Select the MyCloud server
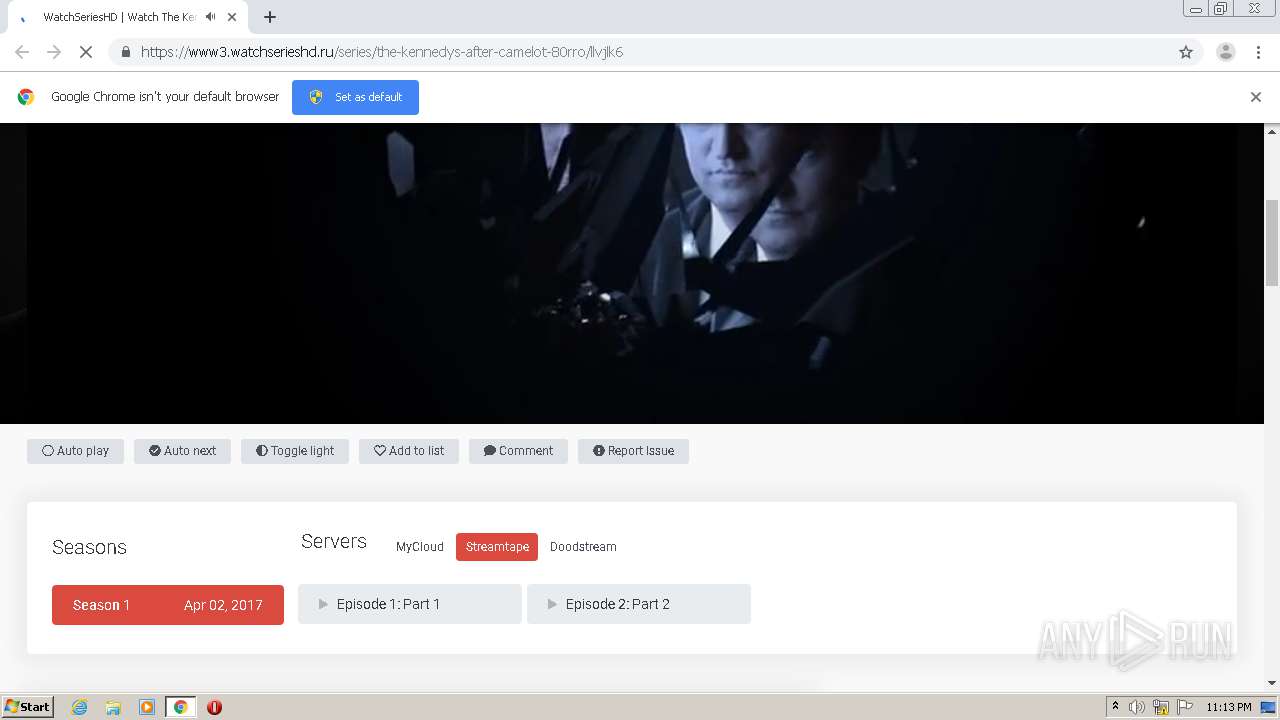1280x720 pixels. coord(420,547)
